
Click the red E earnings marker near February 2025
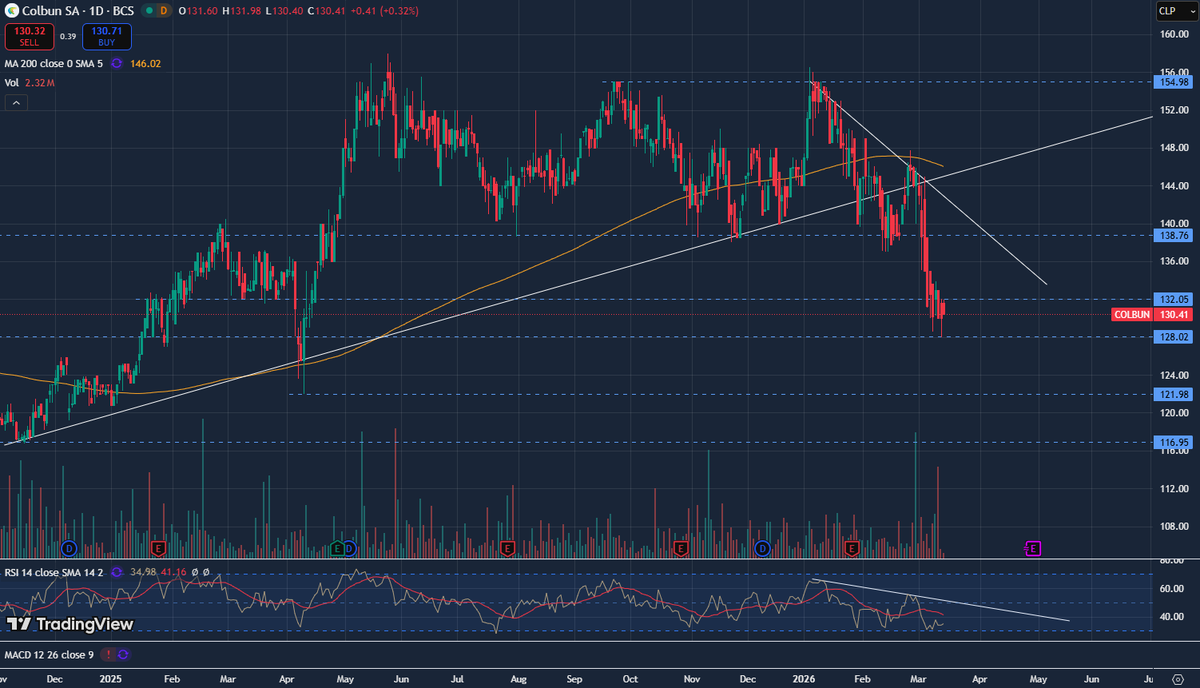coord(157,548)
